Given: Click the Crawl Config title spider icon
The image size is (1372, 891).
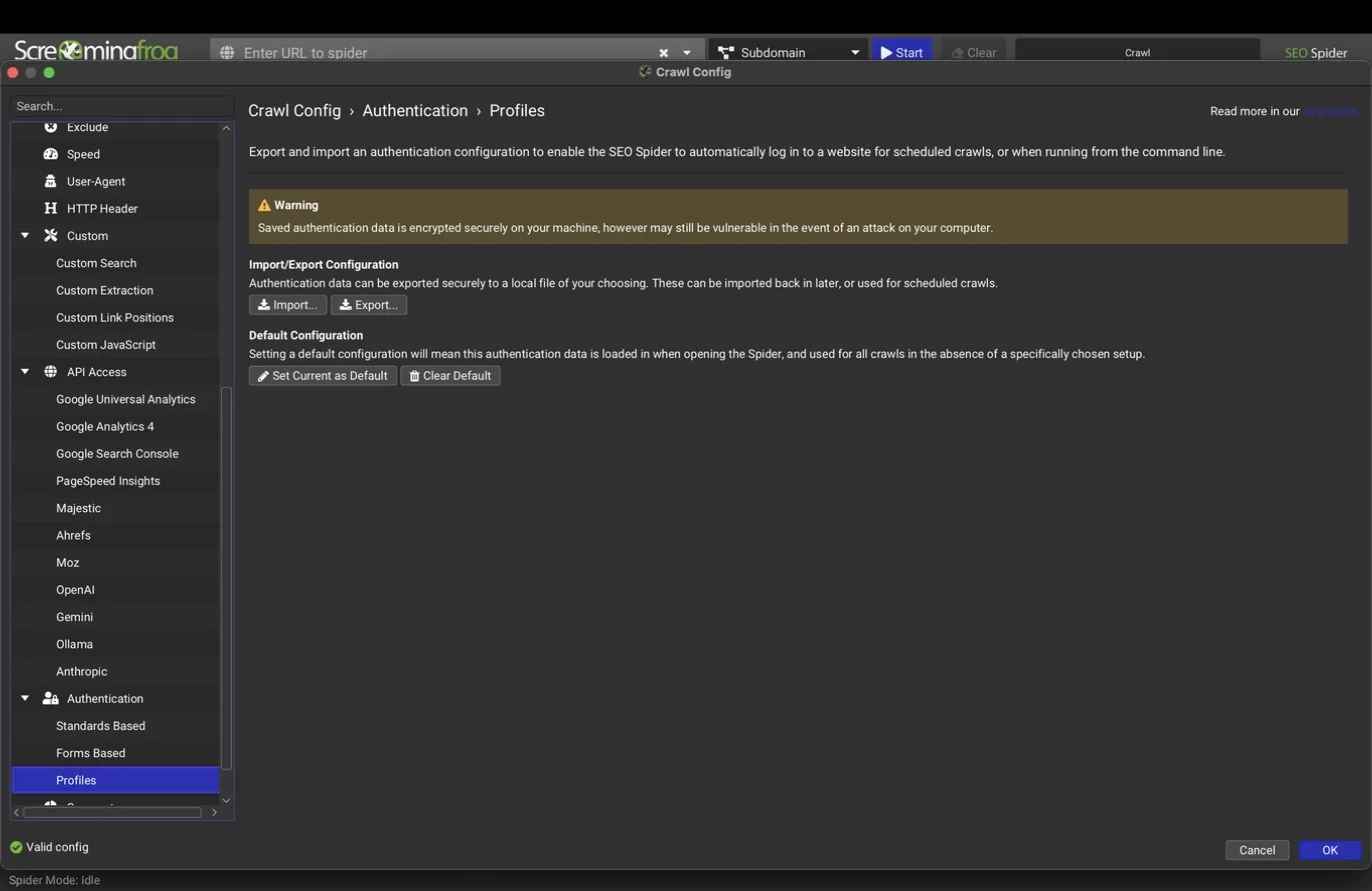Looking at the screenshot, I should 646,72.
